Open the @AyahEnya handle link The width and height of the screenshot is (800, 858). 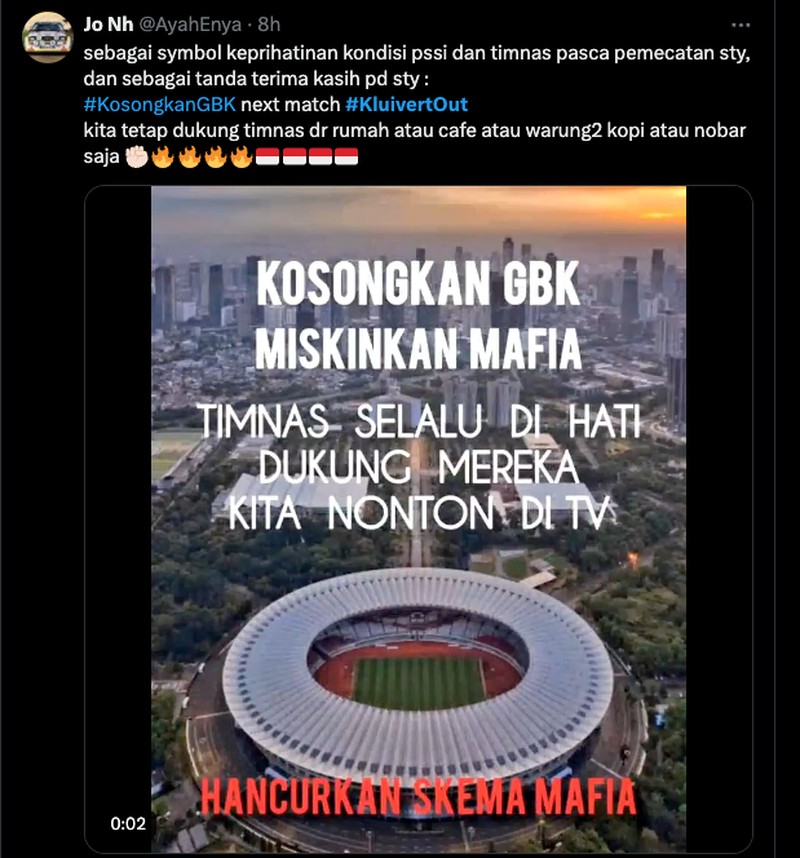[190, 25]
